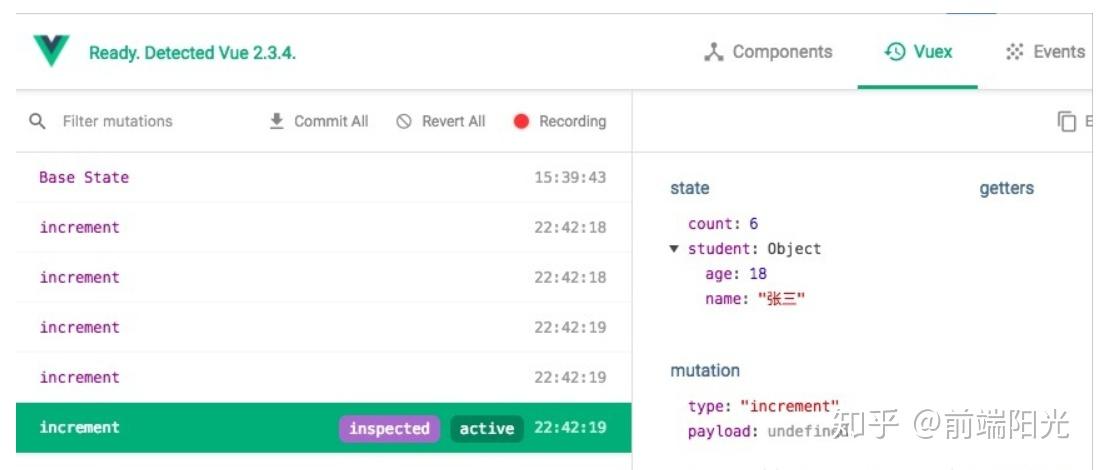This screenshot has width=1098, height=470.
Task: Collapse the student Object tree
Action: 675,249
